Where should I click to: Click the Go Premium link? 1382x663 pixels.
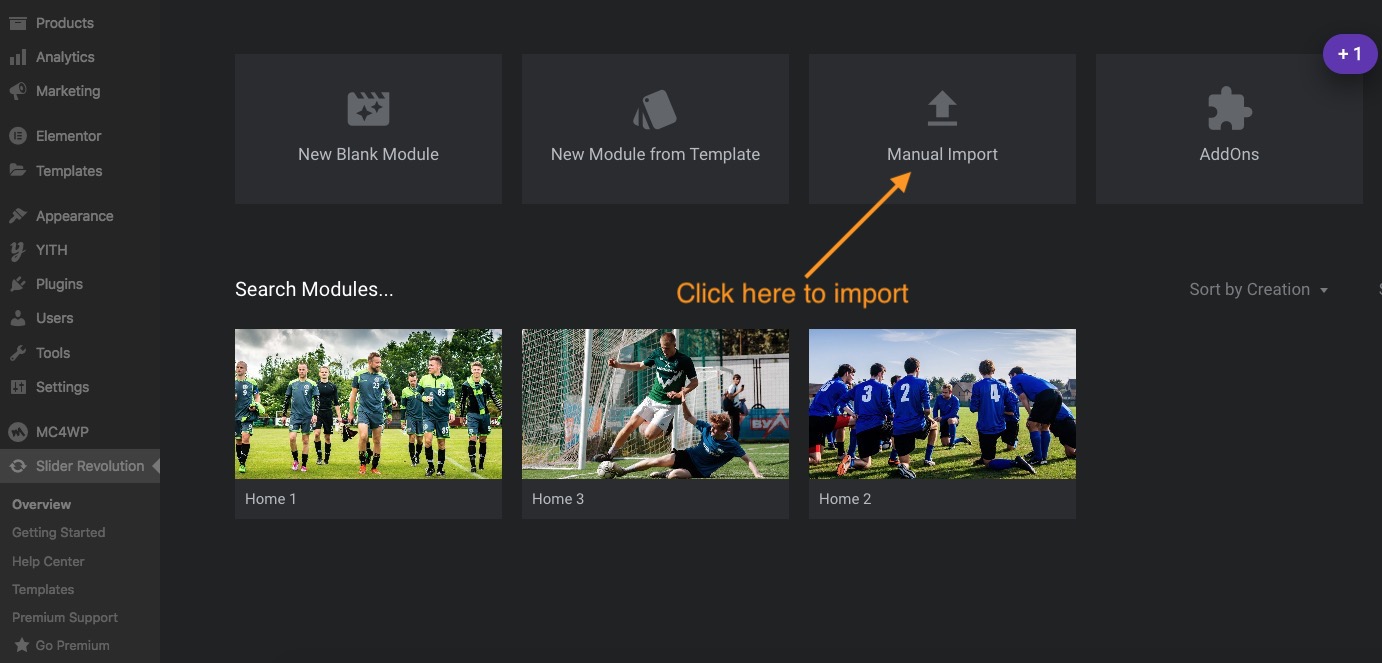pyautogui.click(x=72, y=645)
